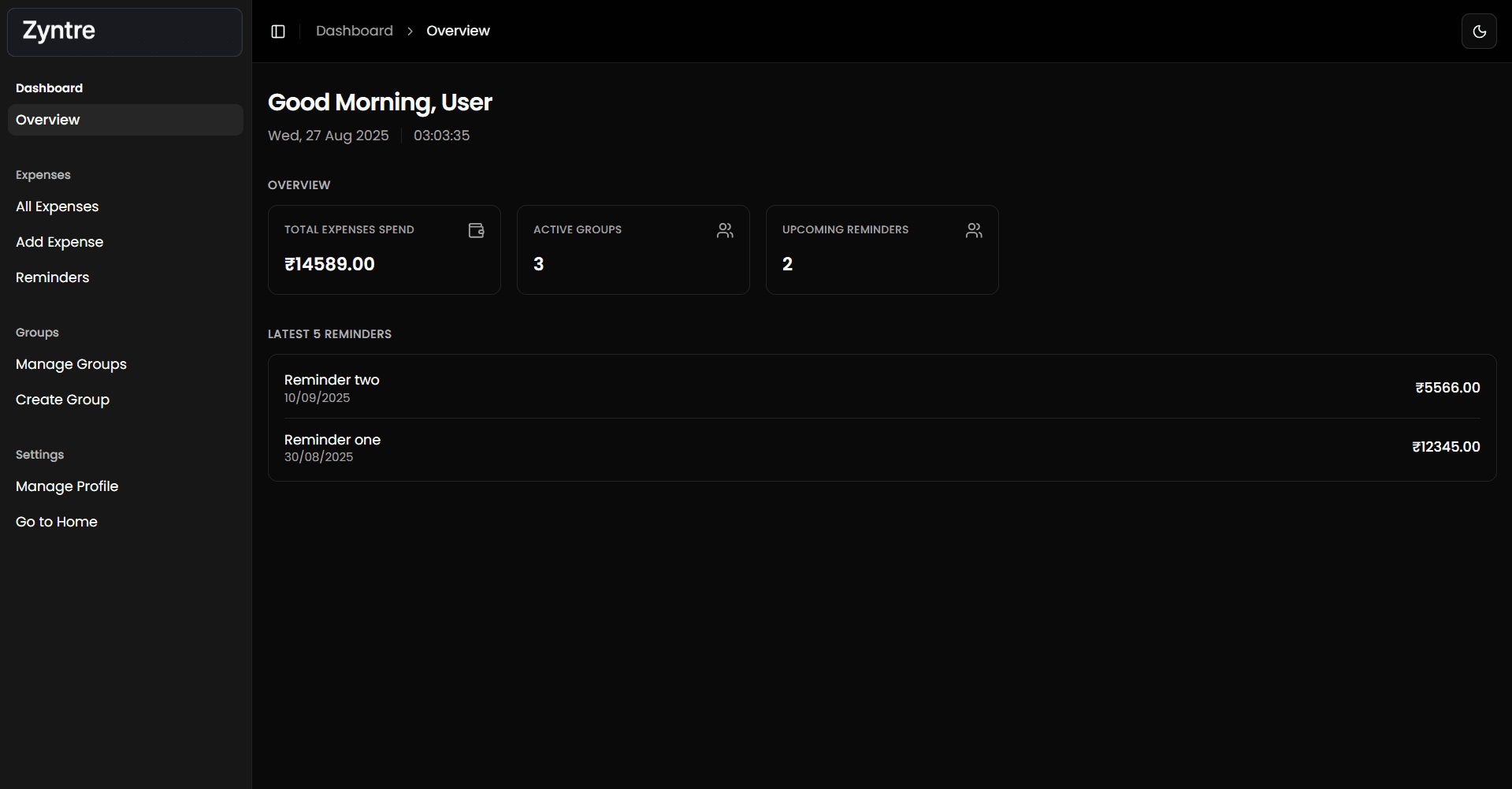Open the Reminders section from sidebar
The image size is (1512, 789).
pyautogui.click(x=52, y=277)
